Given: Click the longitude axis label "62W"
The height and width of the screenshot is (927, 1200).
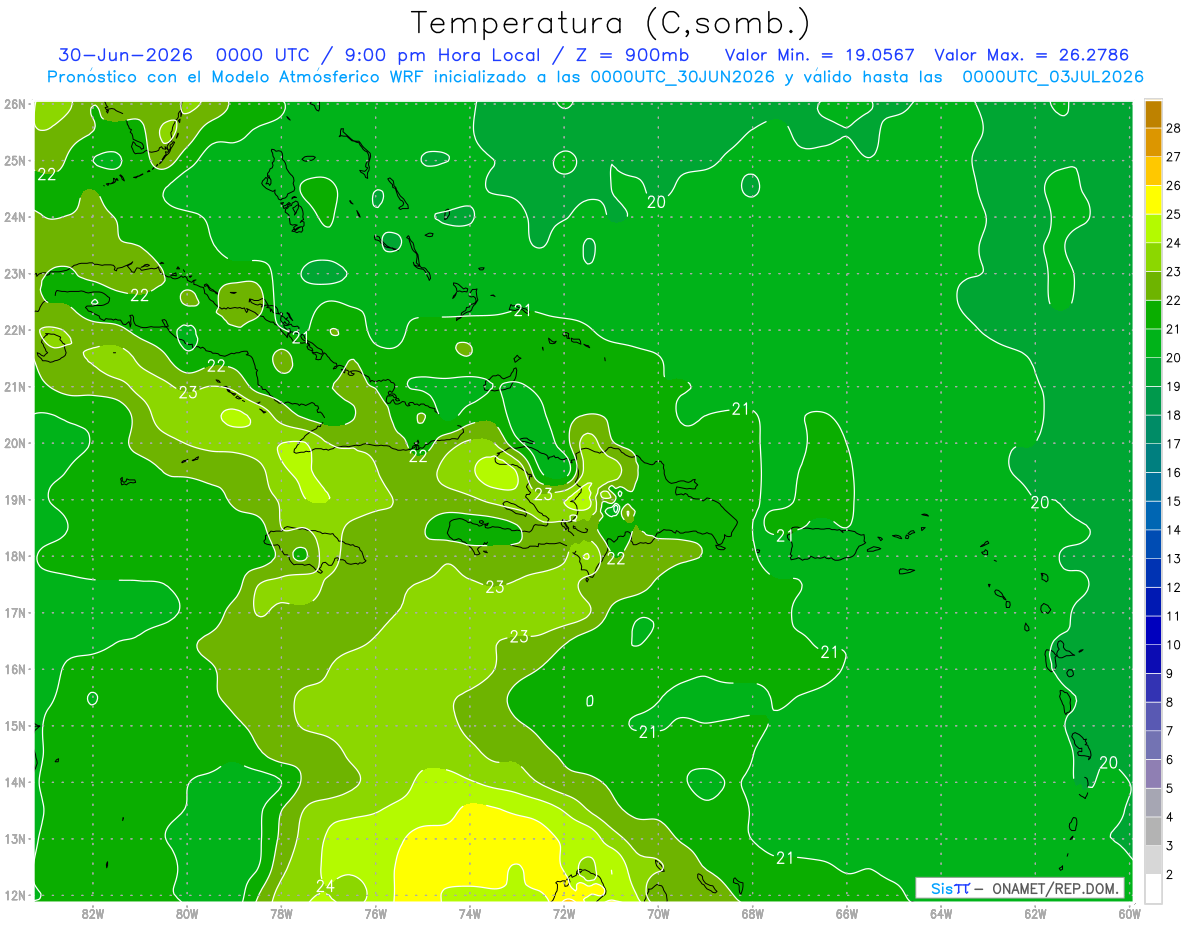Looking at the screenshot, I should [x=1035, y=913].
